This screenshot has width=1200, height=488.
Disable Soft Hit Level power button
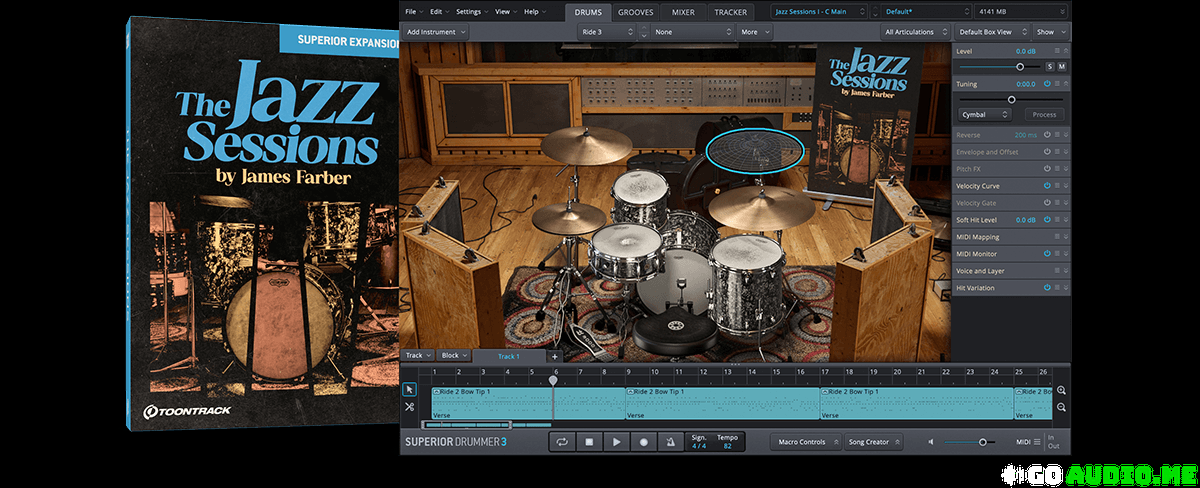(x=1047, y=220)
